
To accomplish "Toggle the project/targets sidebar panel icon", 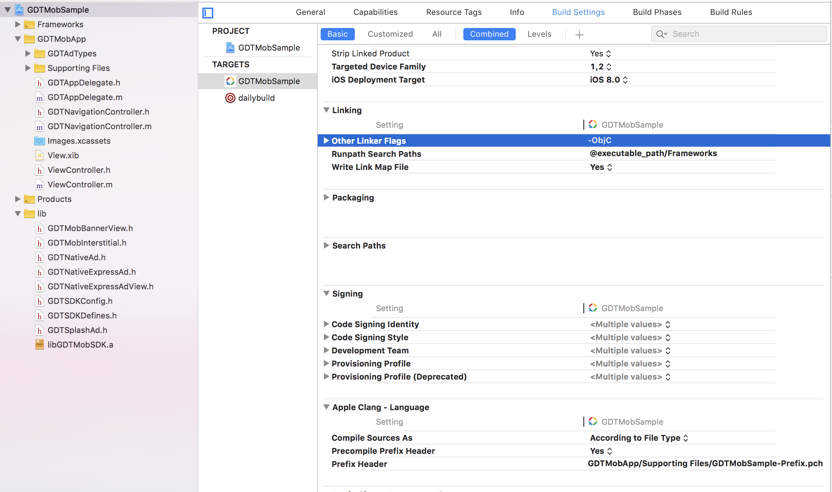I will [208, 13].
